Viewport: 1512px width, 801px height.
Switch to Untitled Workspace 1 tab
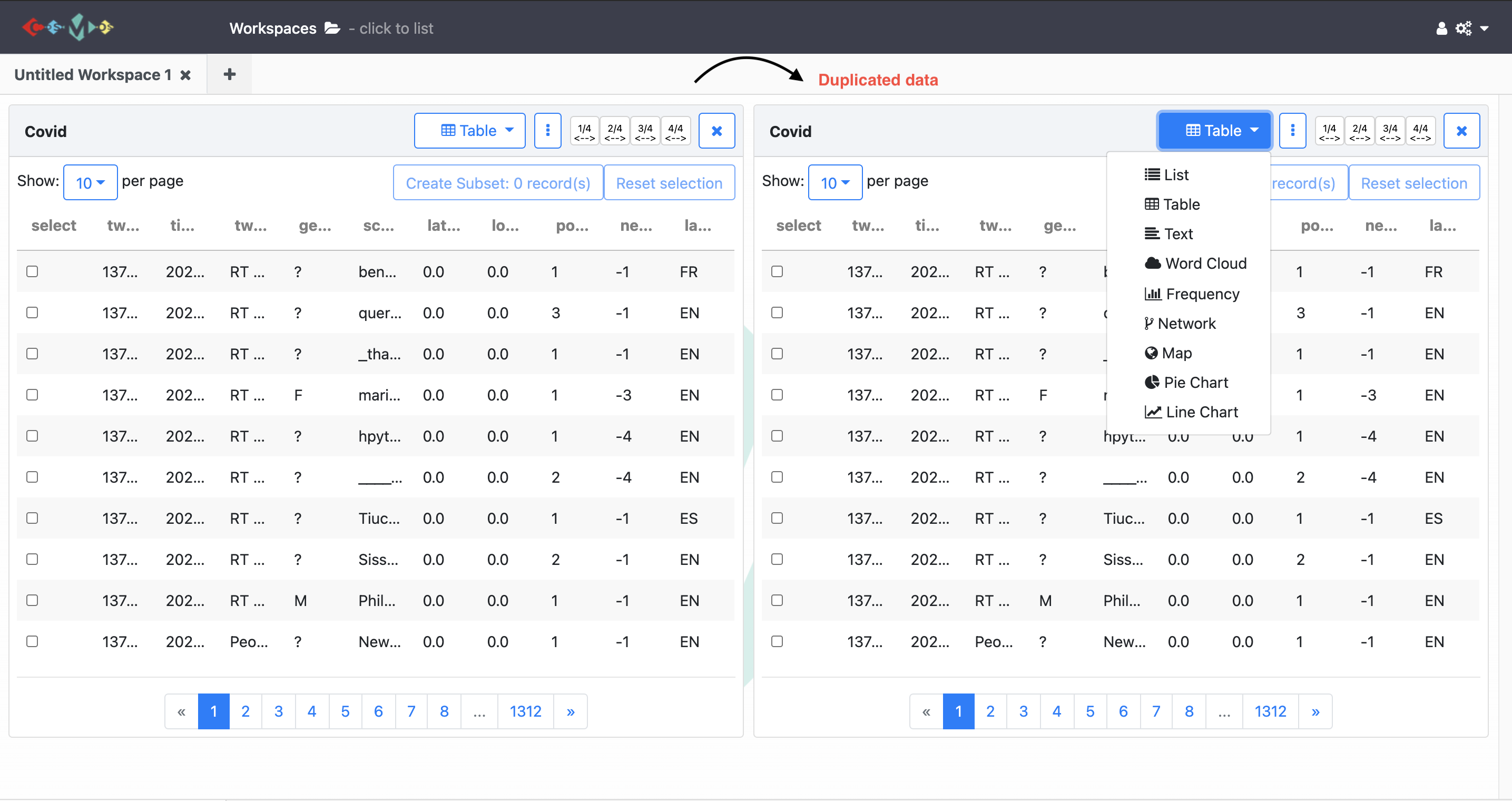click(93, 75)
